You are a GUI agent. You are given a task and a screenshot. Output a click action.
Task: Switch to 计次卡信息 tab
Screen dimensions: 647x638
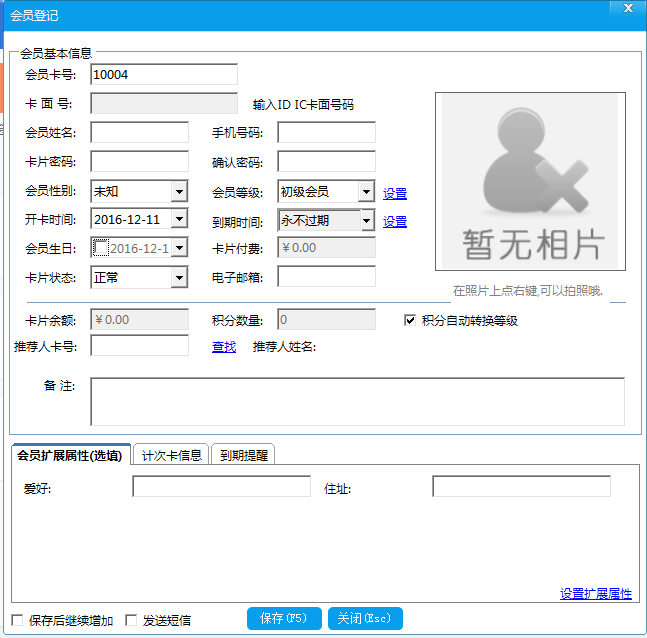(171, 455)
